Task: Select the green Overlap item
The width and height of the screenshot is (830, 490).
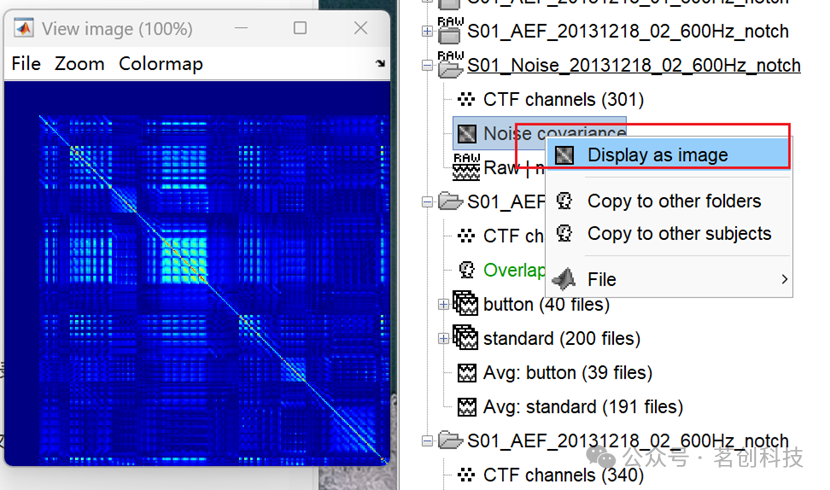Action: coord(514,270)
